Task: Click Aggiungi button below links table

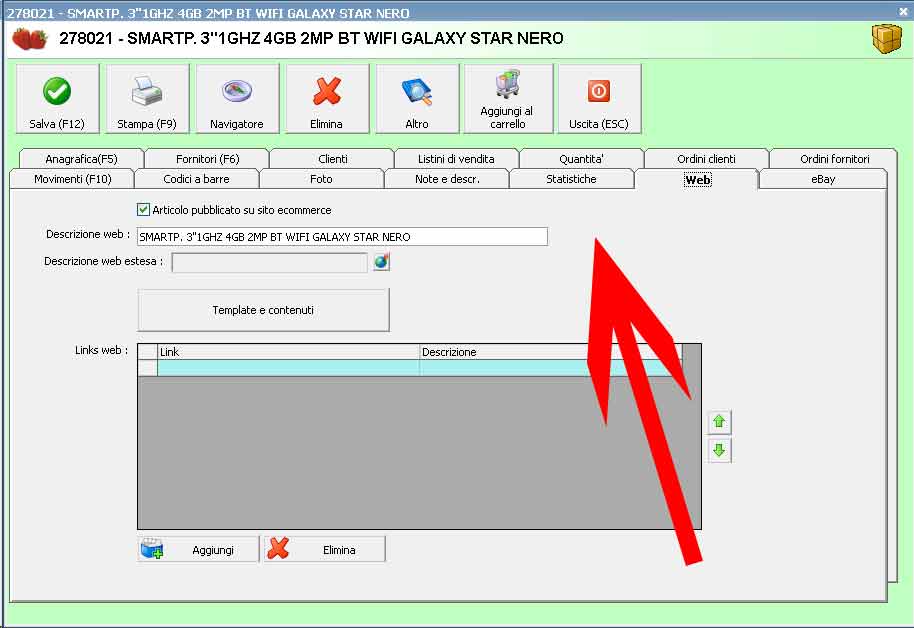Action: click(198, 549)
